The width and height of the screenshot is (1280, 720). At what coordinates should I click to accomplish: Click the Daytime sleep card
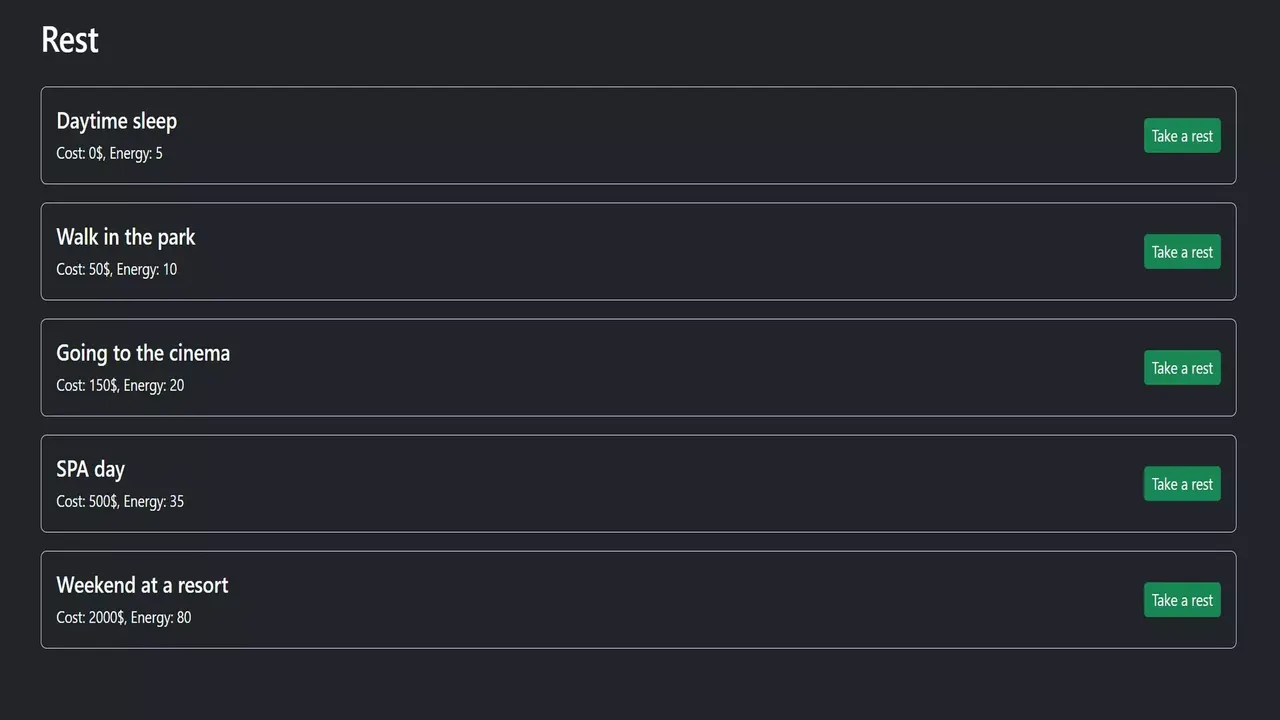click(638, 135)
